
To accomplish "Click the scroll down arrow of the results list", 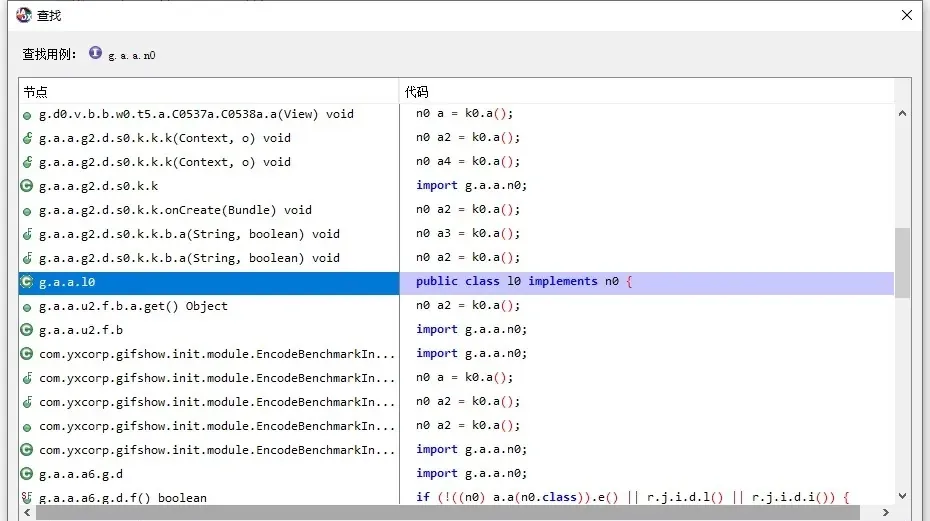I will point(902,496).
